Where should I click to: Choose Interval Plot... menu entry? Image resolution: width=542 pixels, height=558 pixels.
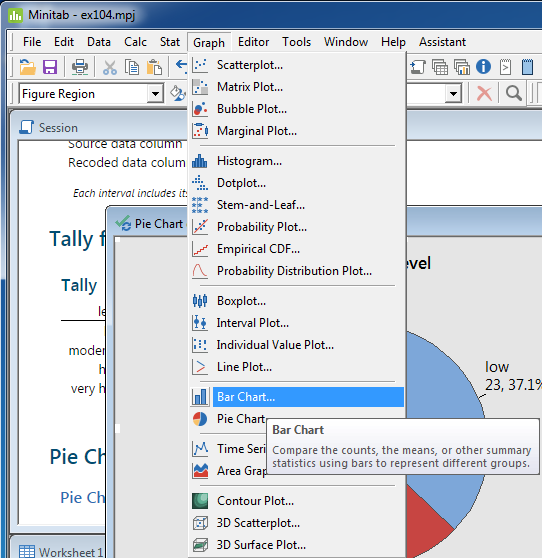click(x=297, y=323)
